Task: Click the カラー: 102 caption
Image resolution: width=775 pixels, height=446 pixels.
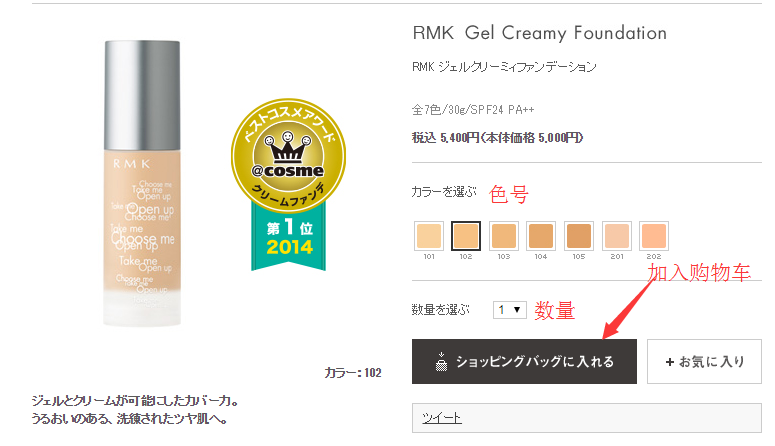Action: [x=353, y=373]
